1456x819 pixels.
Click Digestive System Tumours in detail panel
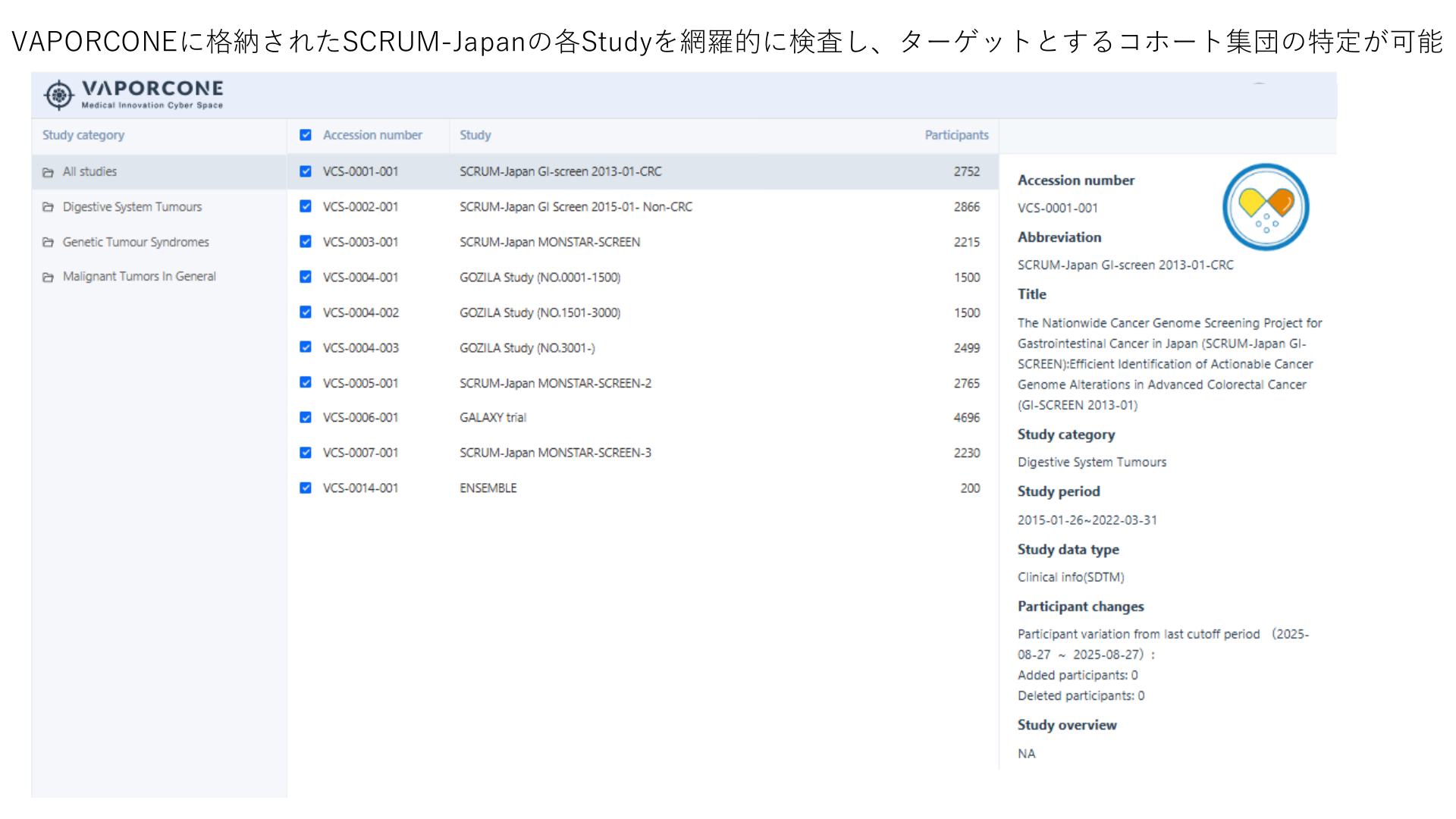point(1092,462)
